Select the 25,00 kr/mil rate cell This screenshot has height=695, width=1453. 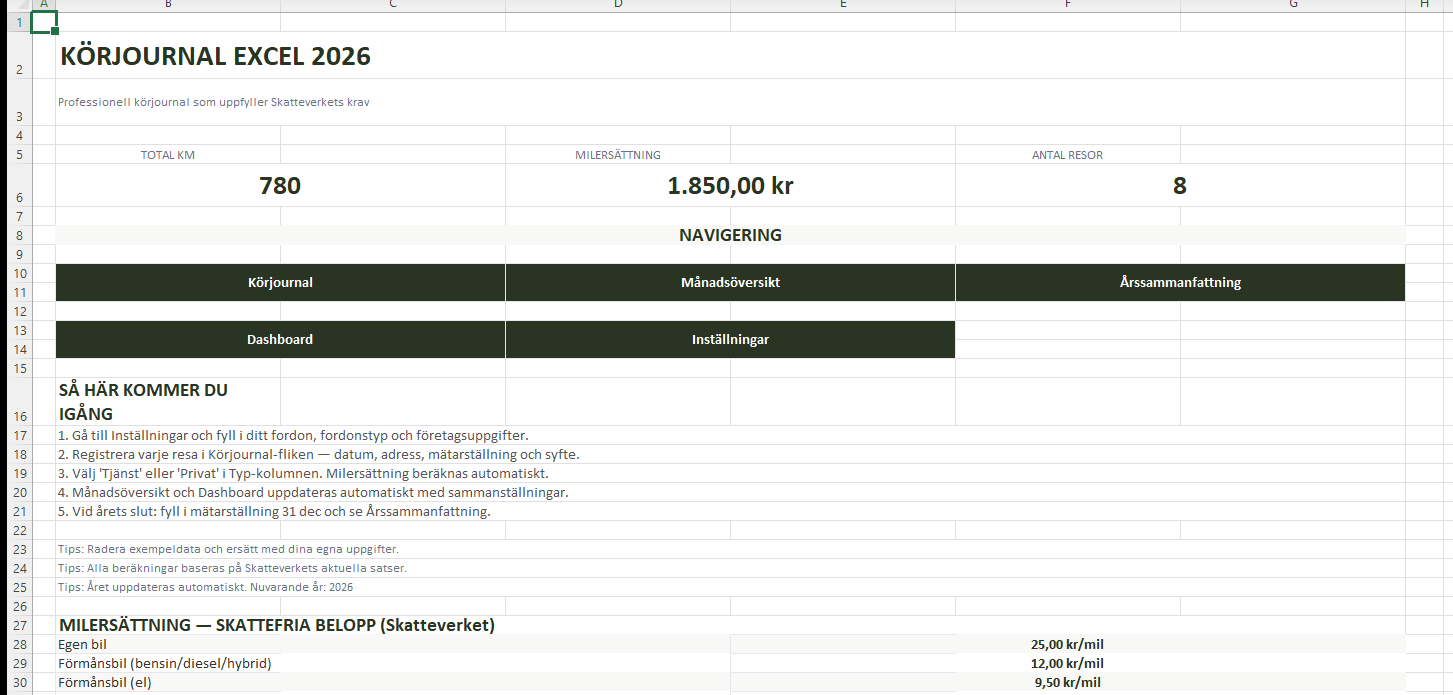tap(1067, 644)
